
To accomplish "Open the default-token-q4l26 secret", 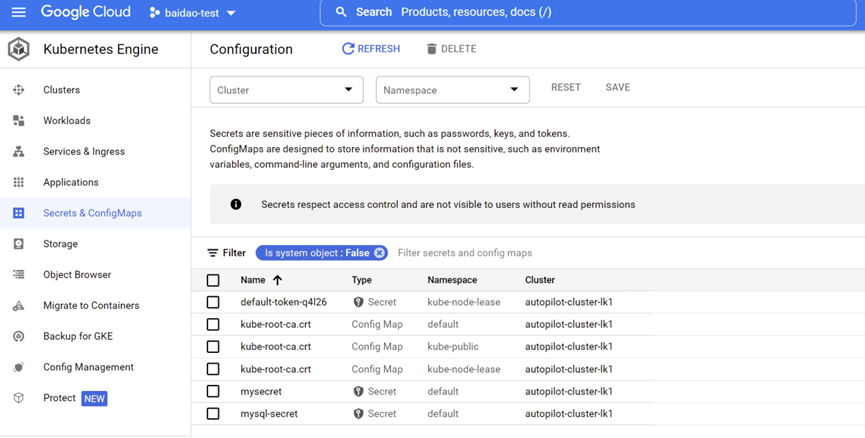I will pyautogui.click(x=284, y=302).
